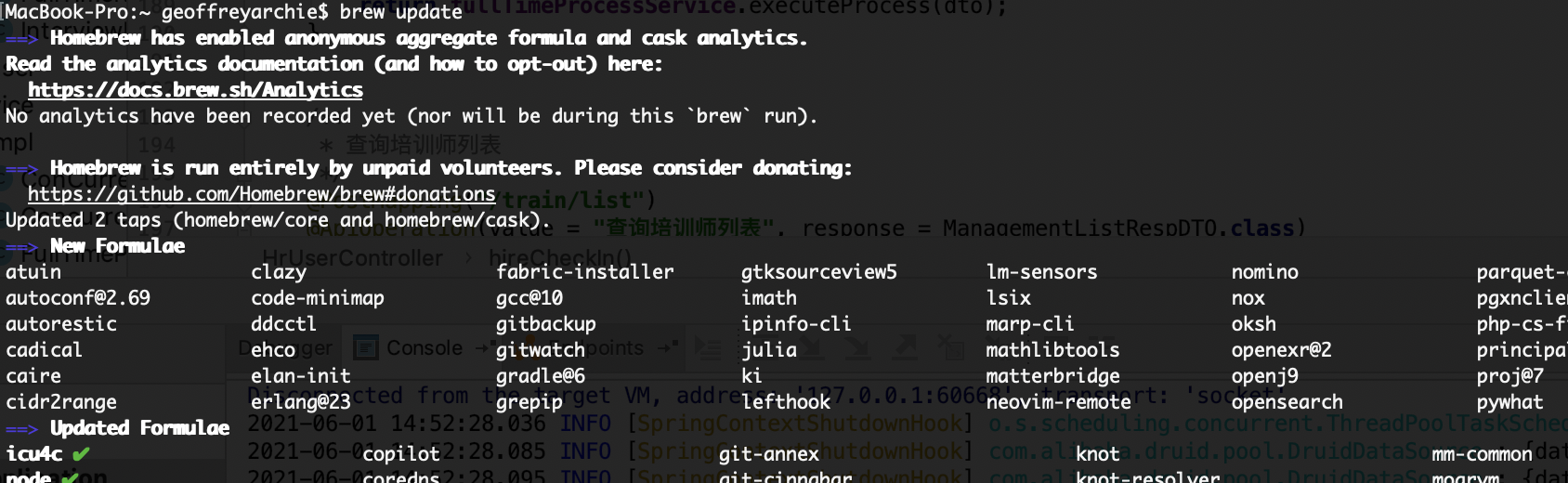Select the gitbackup formula name
This screenshot has height=483, width=1568.
(x=546, y=324)
